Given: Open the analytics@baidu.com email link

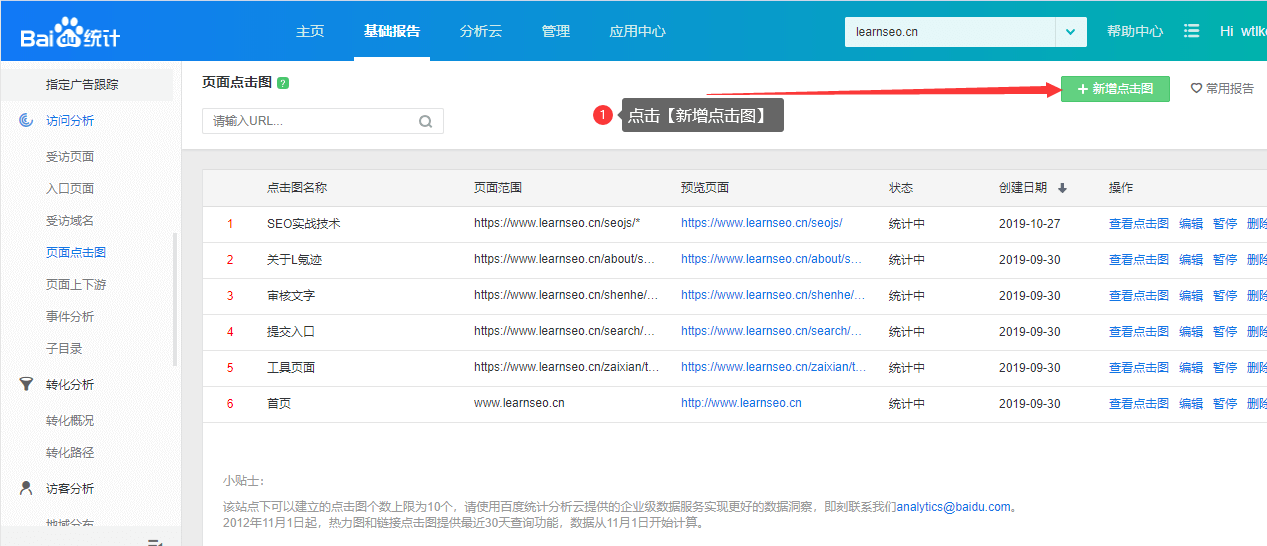Looking at the screenshot, I should (953, 507).
